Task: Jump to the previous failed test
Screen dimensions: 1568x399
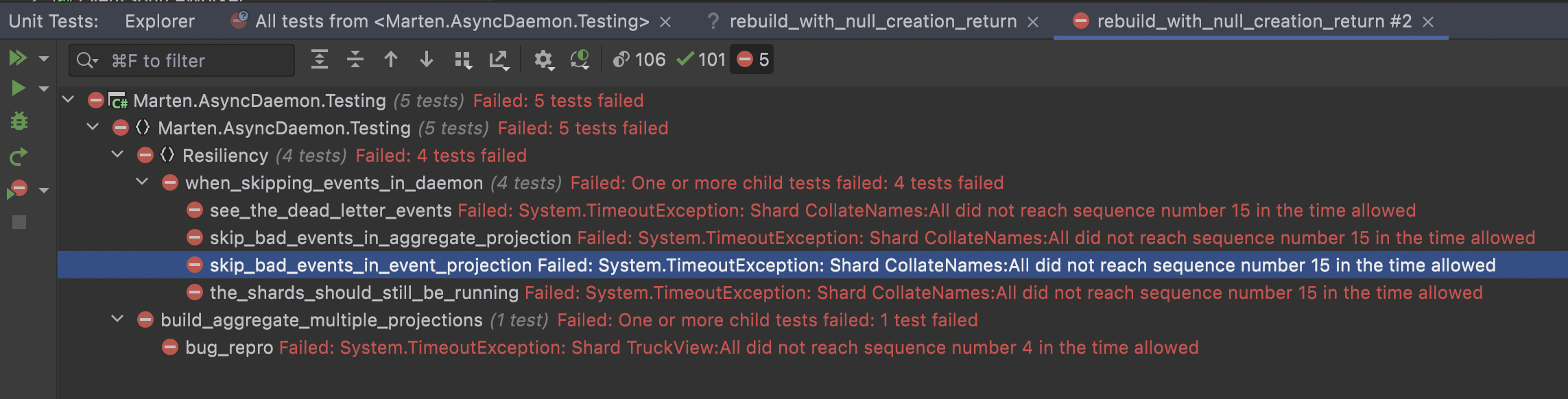Action: click(391, 60)
